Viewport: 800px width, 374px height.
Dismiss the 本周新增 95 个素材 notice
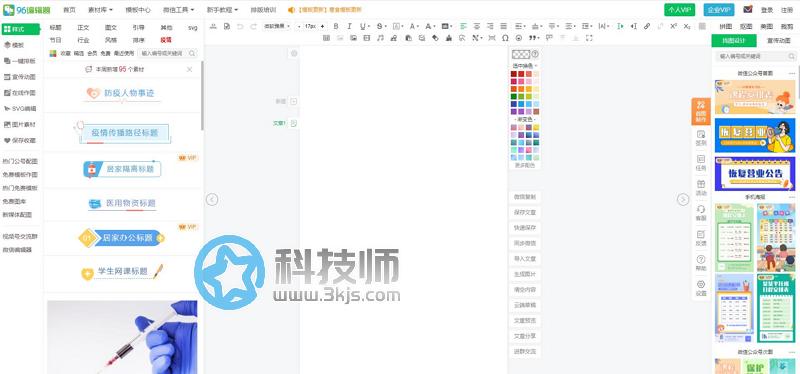[x=189, y=69]
